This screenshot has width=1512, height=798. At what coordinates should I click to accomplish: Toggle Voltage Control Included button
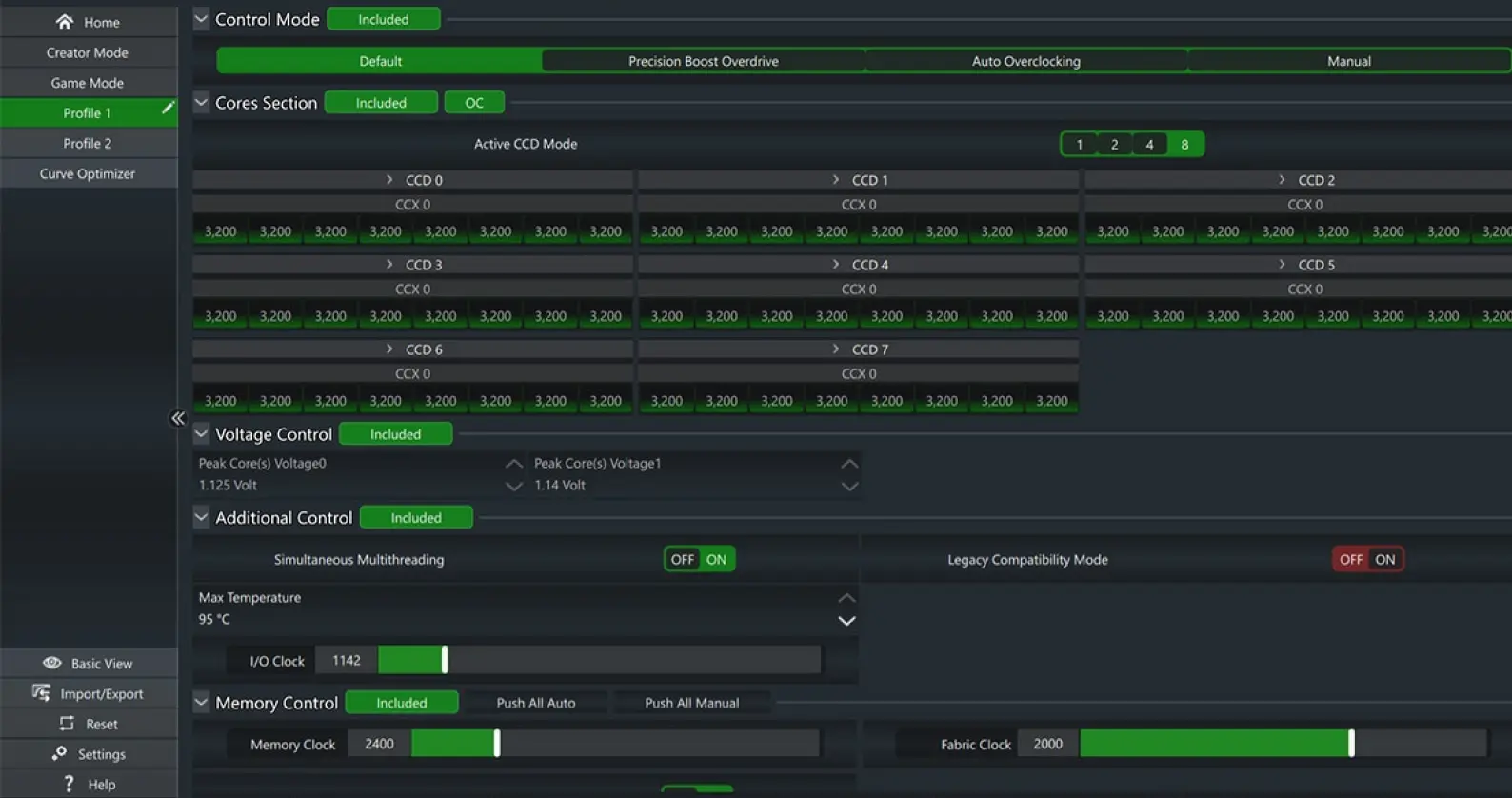[x=395, y=434]
